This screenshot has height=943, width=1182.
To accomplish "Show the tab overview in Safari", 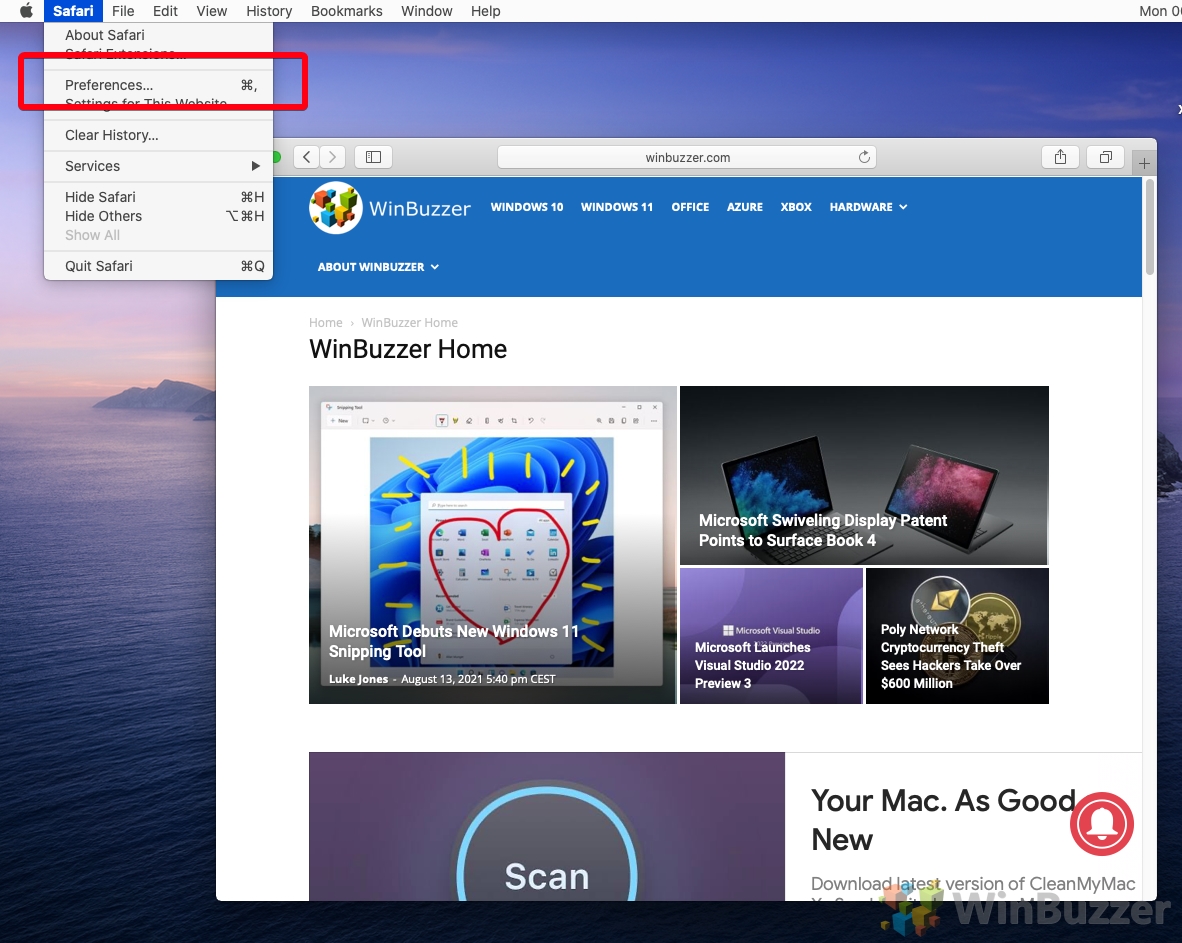I will click(1105, 157).
